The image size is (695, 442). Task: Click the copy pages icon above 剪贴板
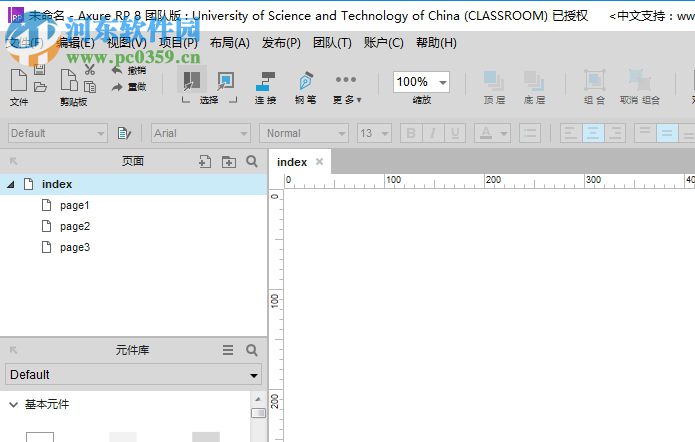coord(69,80)
